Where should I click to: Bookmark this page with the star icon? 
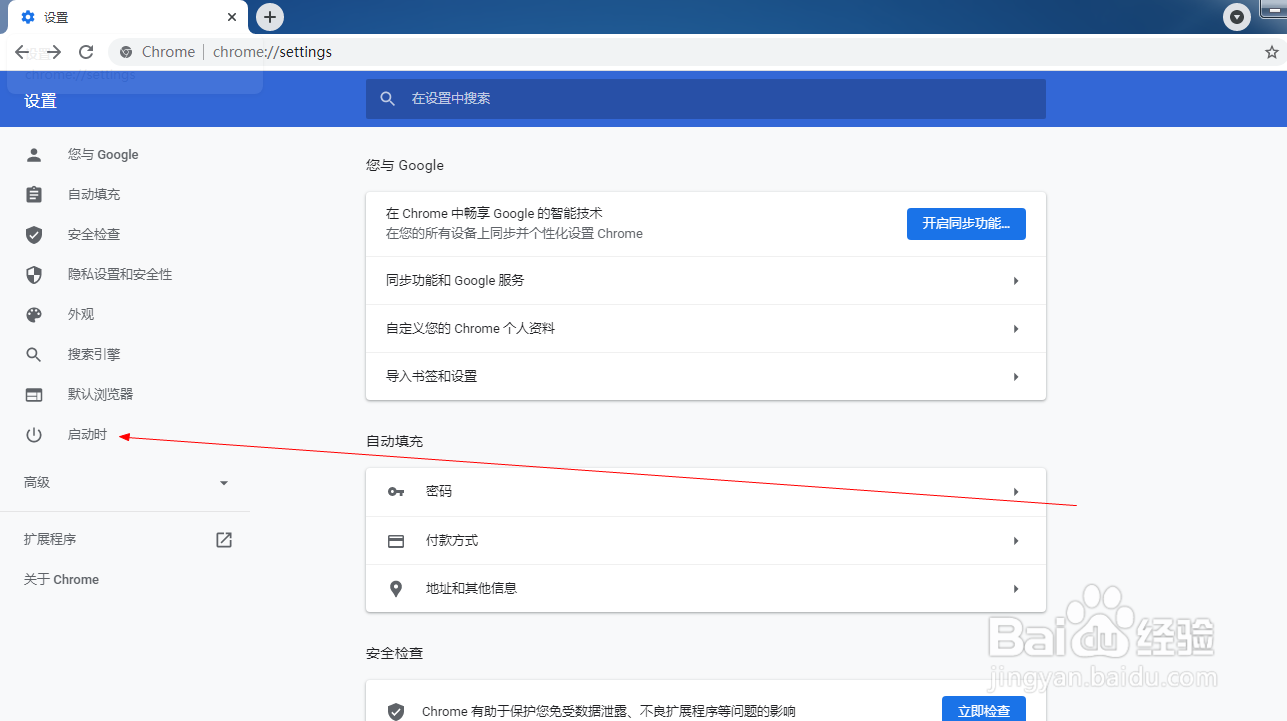(1272, 52)
